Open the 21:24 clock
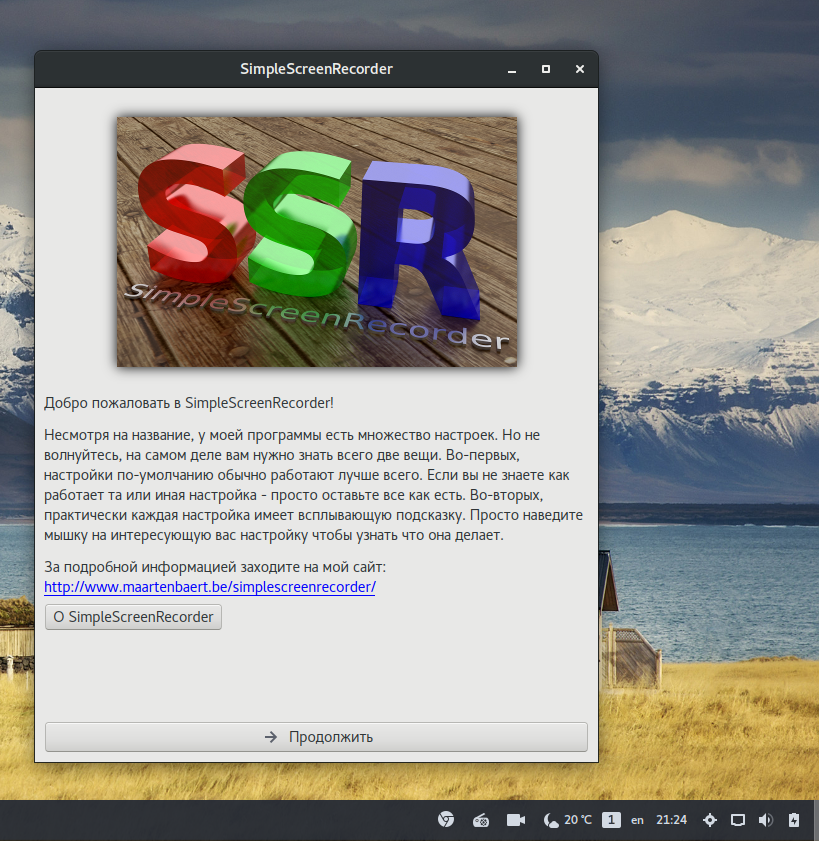The height and width of the screenshot is (841, 819). [672, 820]
